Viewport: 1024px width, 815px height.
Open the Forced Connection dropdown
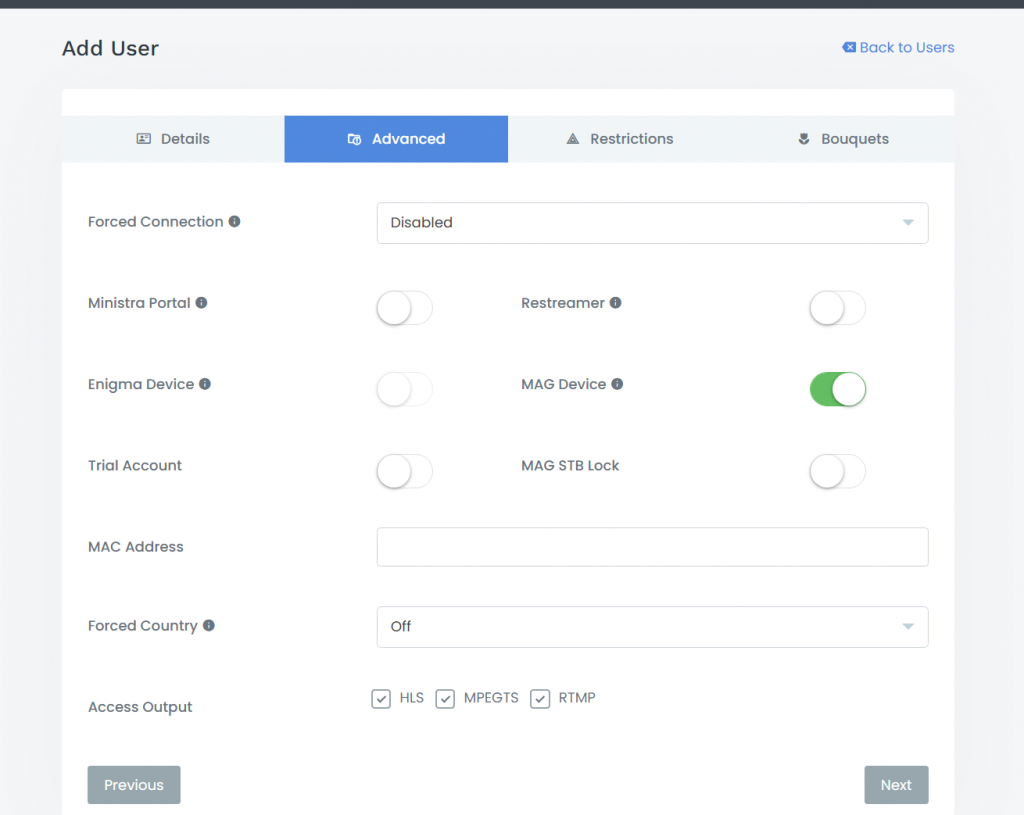tap(652, 223)
